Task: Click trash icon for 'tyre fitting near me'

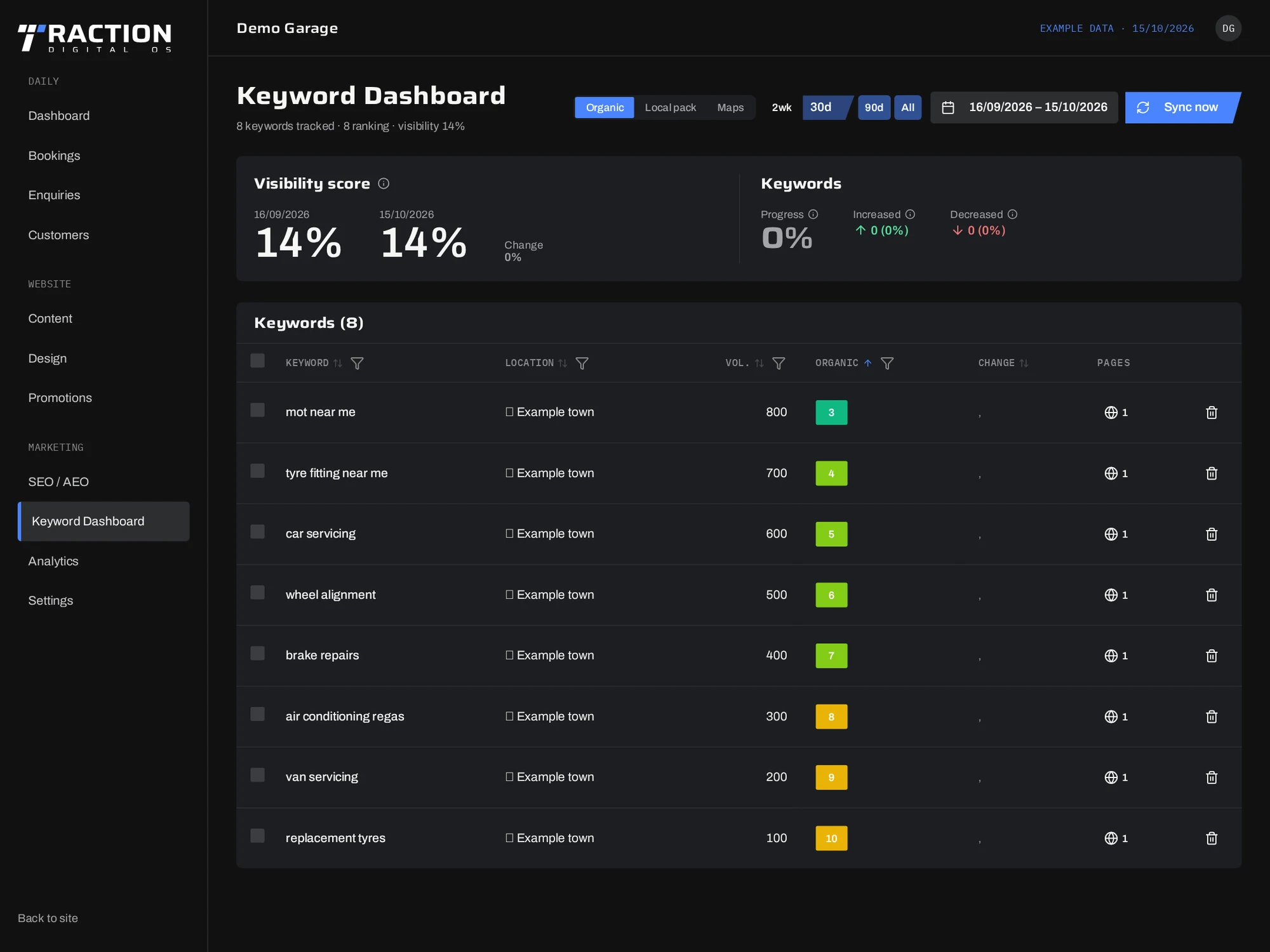Action: 1211,473
